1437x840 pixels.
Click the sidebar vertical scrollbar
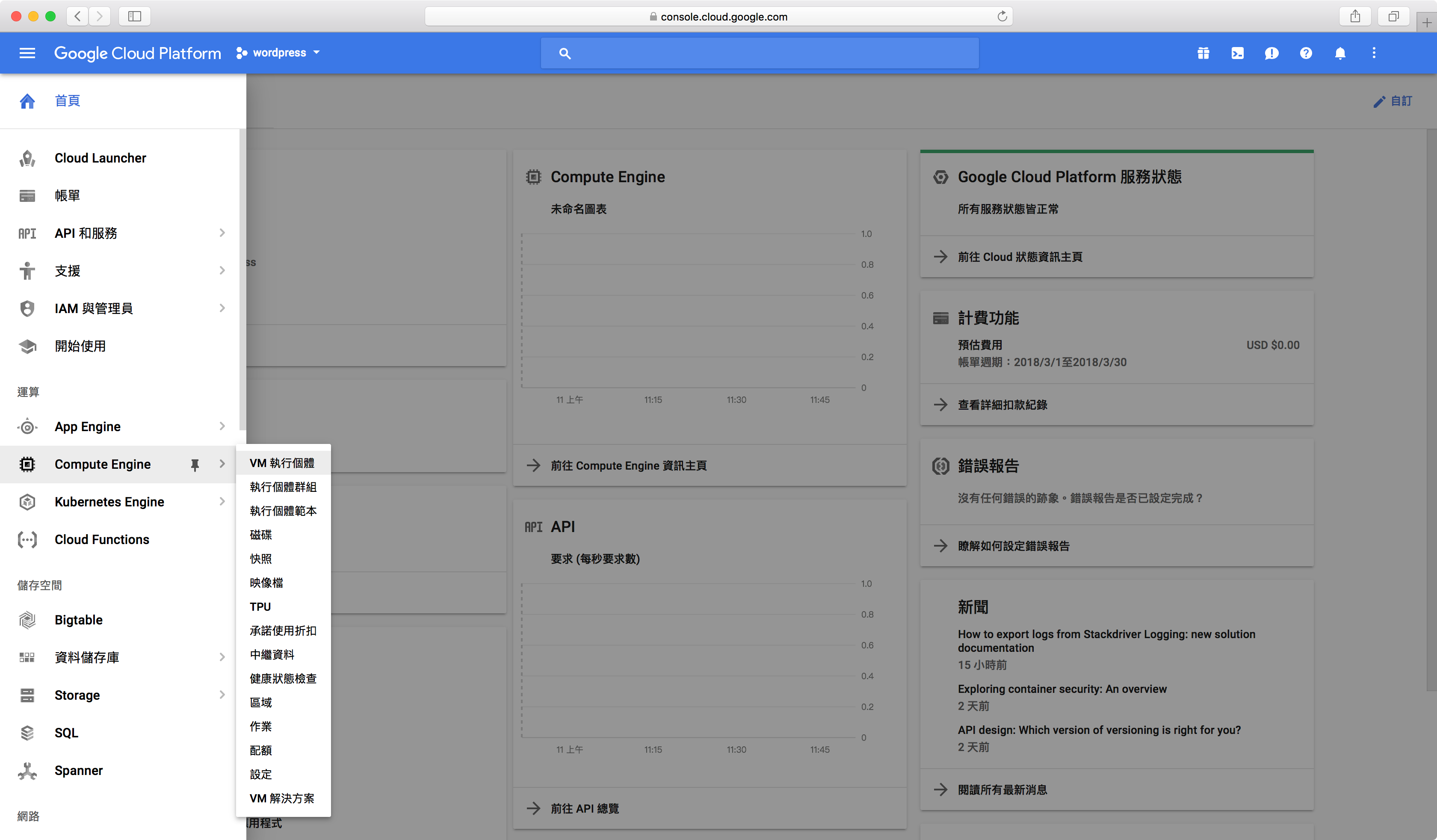[x=242, y=279]
